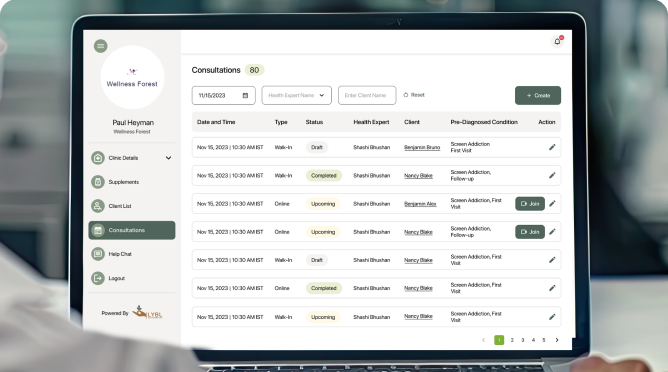Click the Draft status in Benjamin Bruno row
The height and width of the screenshot is (372, 668).
(317, 147)
